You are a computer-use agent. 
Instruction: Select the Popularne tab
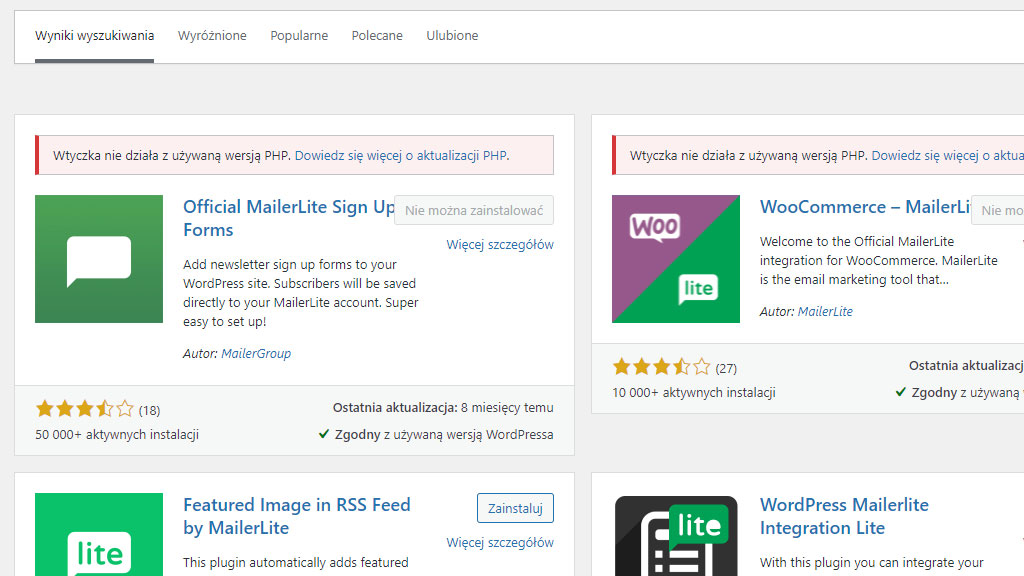coord(299,36)
